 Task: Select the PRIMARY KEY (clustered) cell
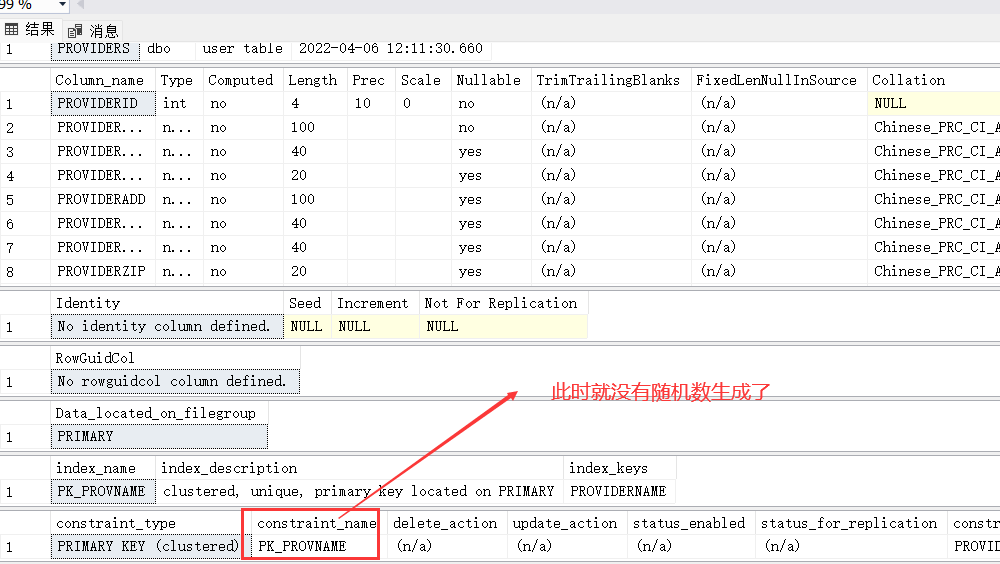pyautogui.click(x=148, y=546)
